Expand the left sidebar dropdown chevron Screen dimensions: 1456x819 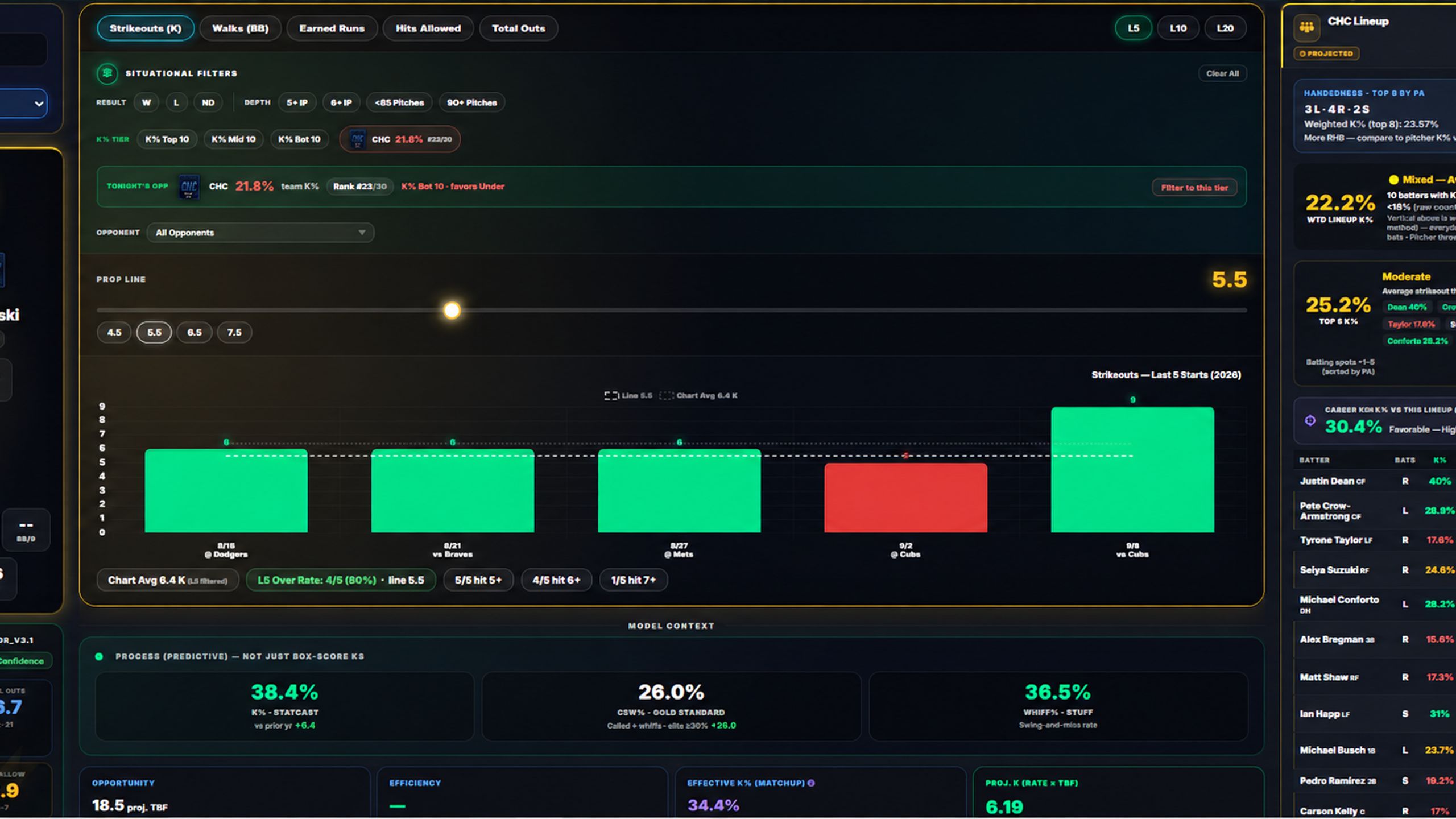point(39,104)
